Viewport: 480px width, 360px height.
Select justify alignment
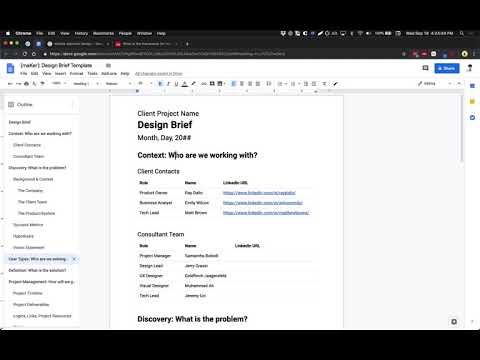pyautogui.click(x=258, y=84)
